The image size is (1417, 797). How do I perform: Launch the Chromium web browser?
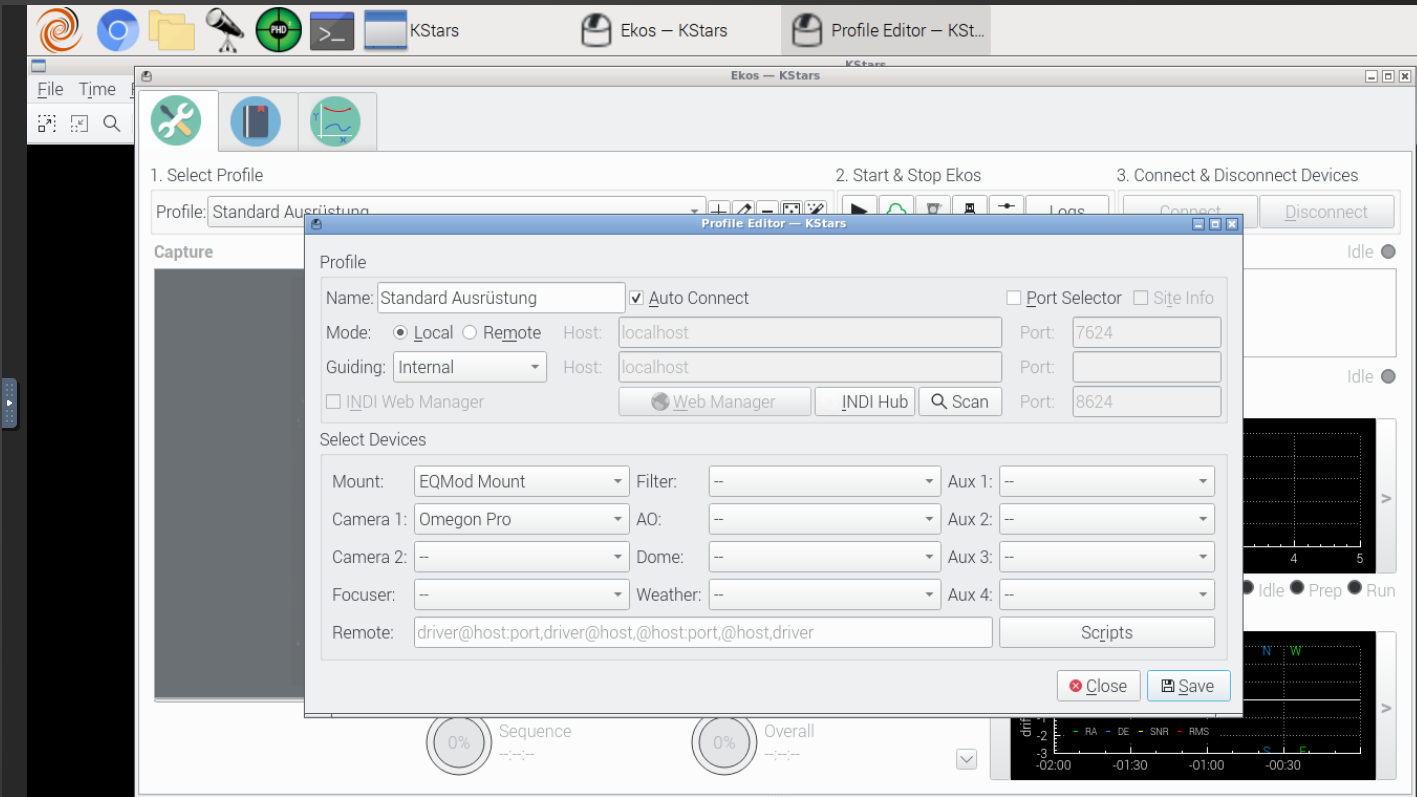tap(118, 30)
